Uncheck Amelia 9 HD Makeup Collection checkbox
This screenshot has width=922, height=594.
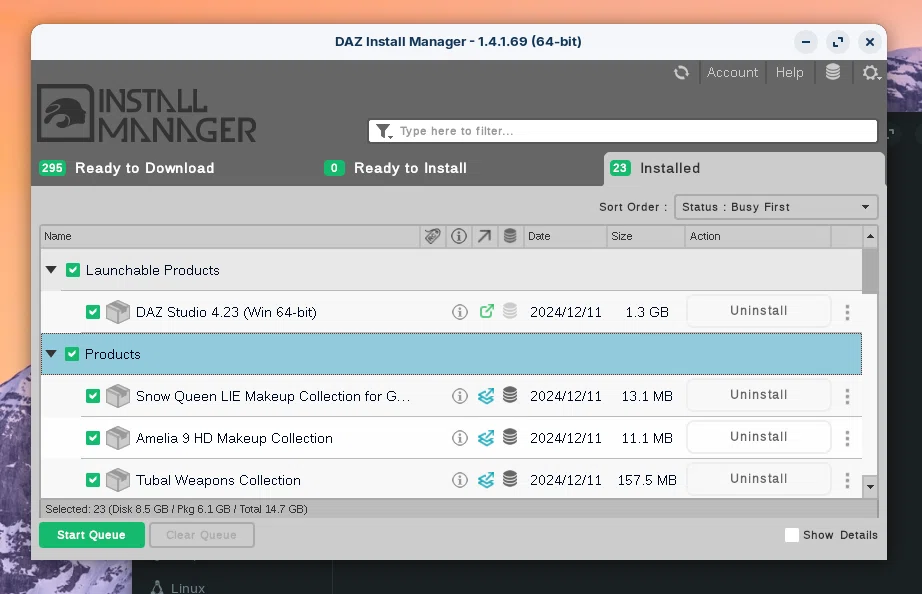click(93, 438)
